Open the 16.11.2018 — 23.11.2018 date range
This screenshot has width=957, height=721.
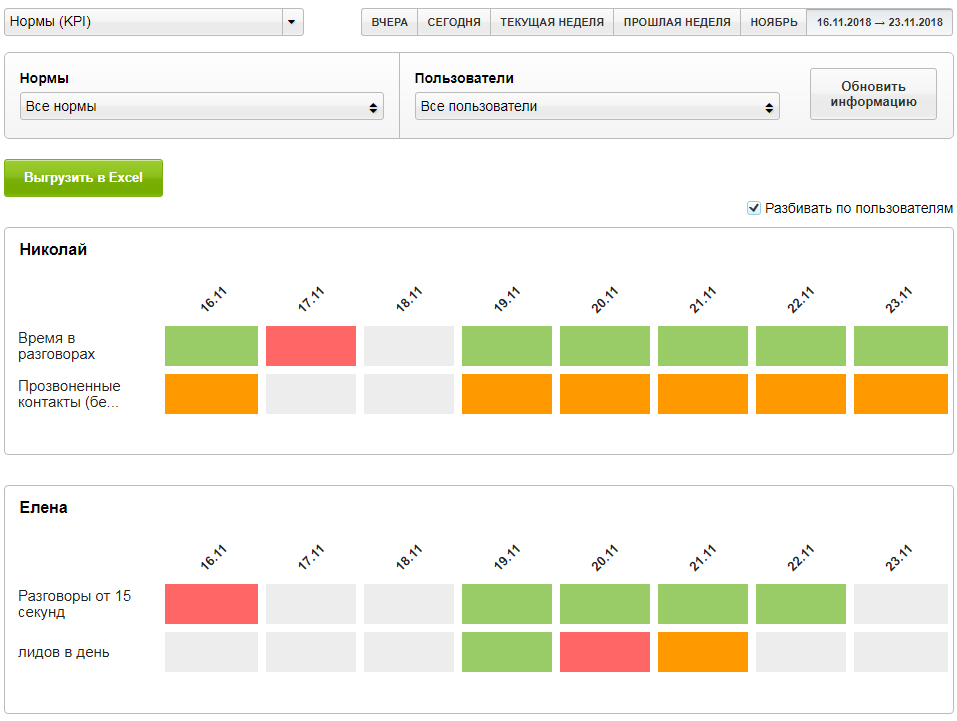[x=879, y=22]
